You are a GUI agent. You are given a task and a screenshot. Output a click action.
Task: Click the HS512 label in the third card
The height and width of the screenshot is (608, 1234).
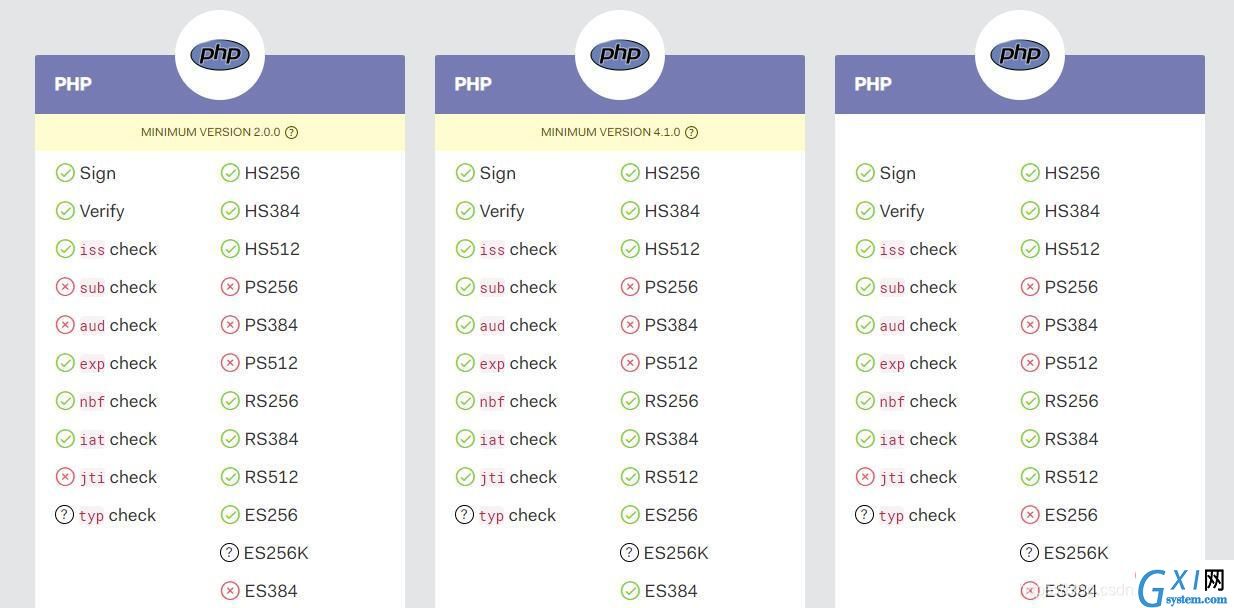click(1072, 249)
